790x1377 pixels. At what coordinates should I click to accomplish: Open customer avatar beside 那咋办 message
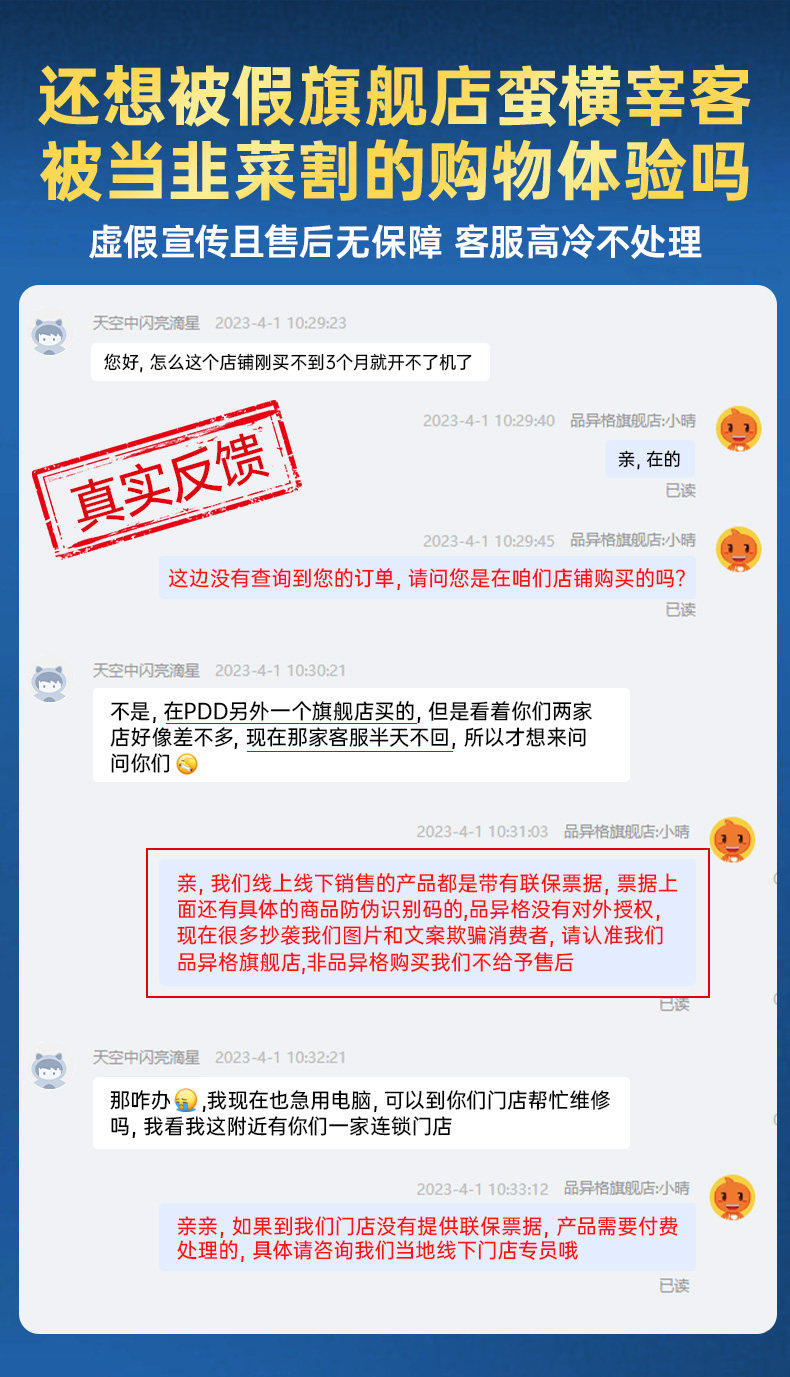(x=50, y=1067)
